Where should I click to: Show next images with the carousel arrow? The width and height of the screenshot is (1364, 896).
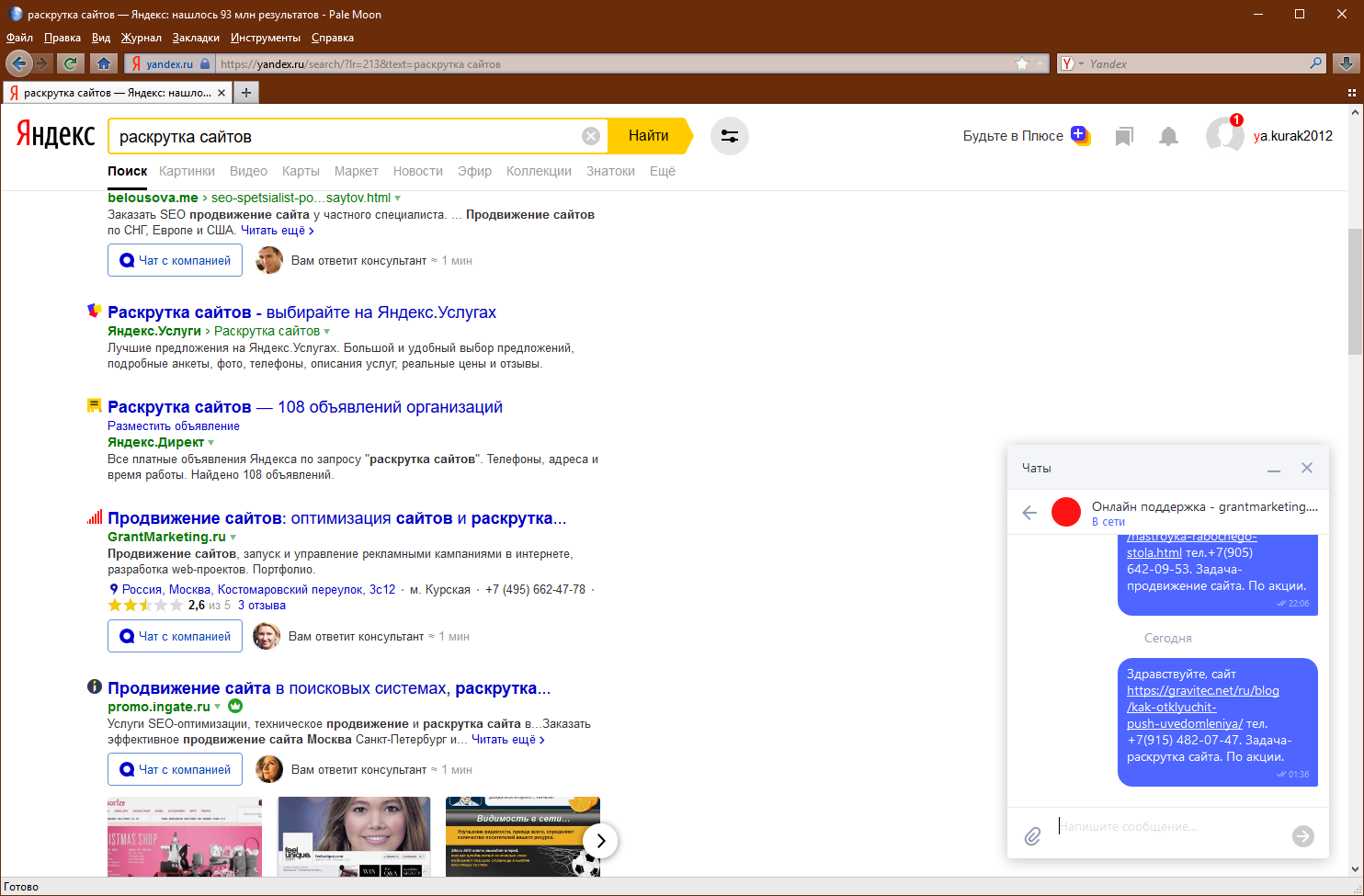pos(600,840)
